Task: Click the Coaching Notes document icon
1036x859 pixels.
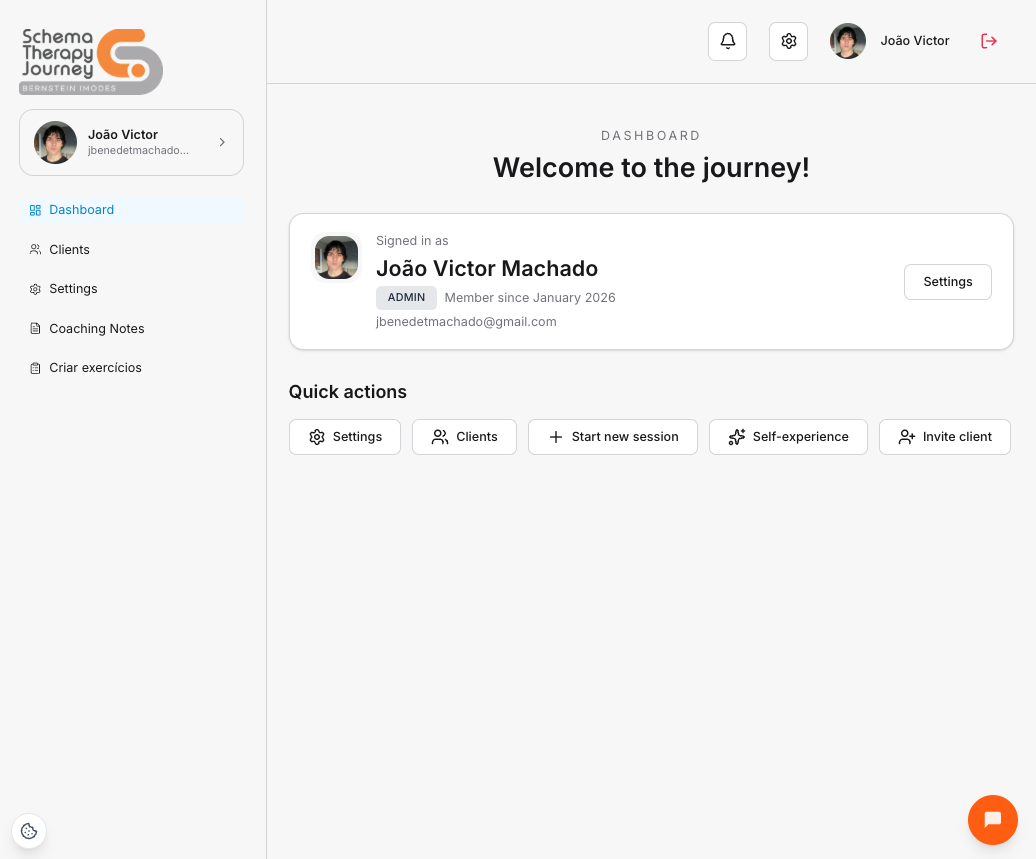Action: (x=35, y=328)
